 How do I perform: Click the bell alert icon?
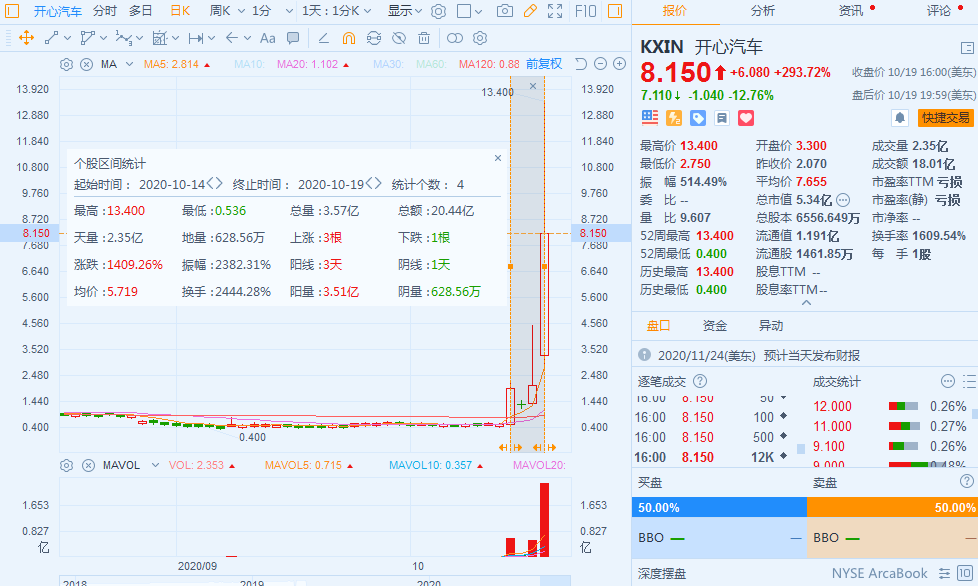coord(900,118)
